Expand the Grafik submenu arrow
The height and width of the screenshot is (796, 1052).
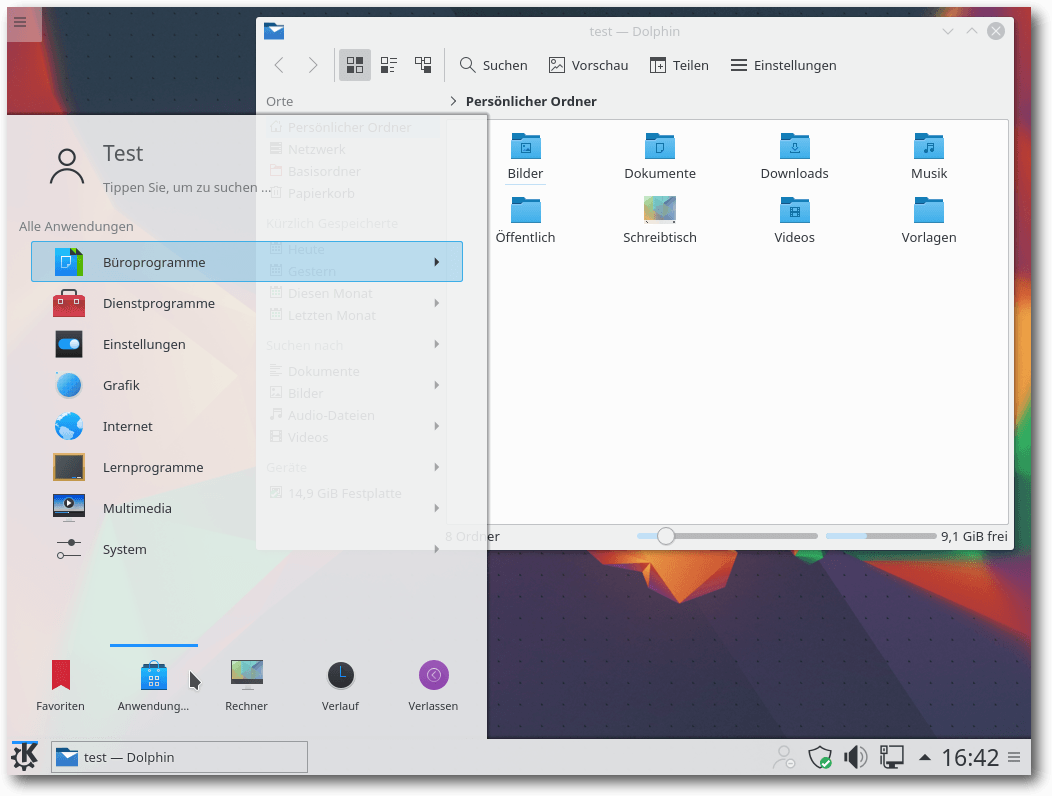[437, 385]
